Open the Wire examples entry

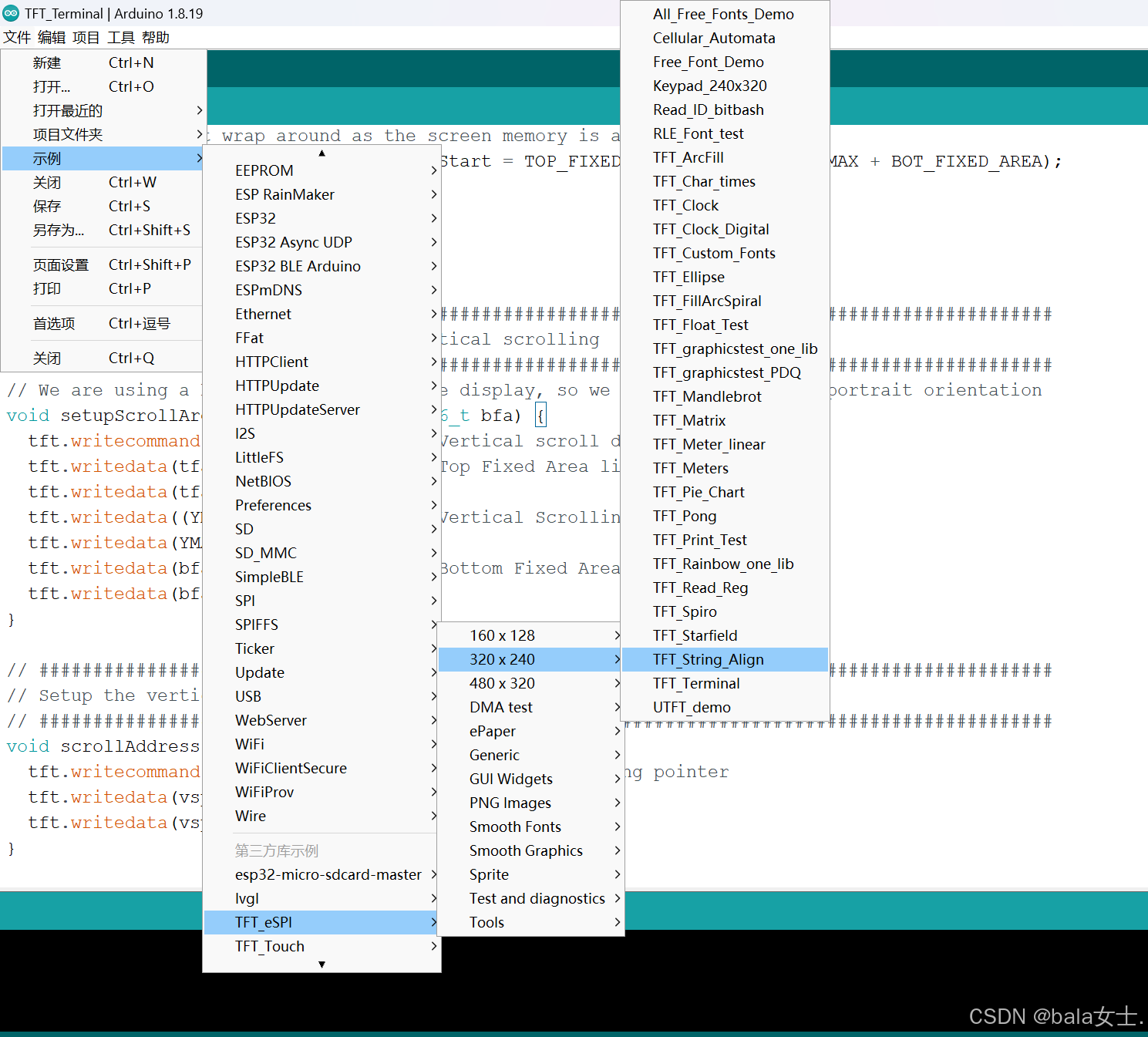tap(322, 816)
